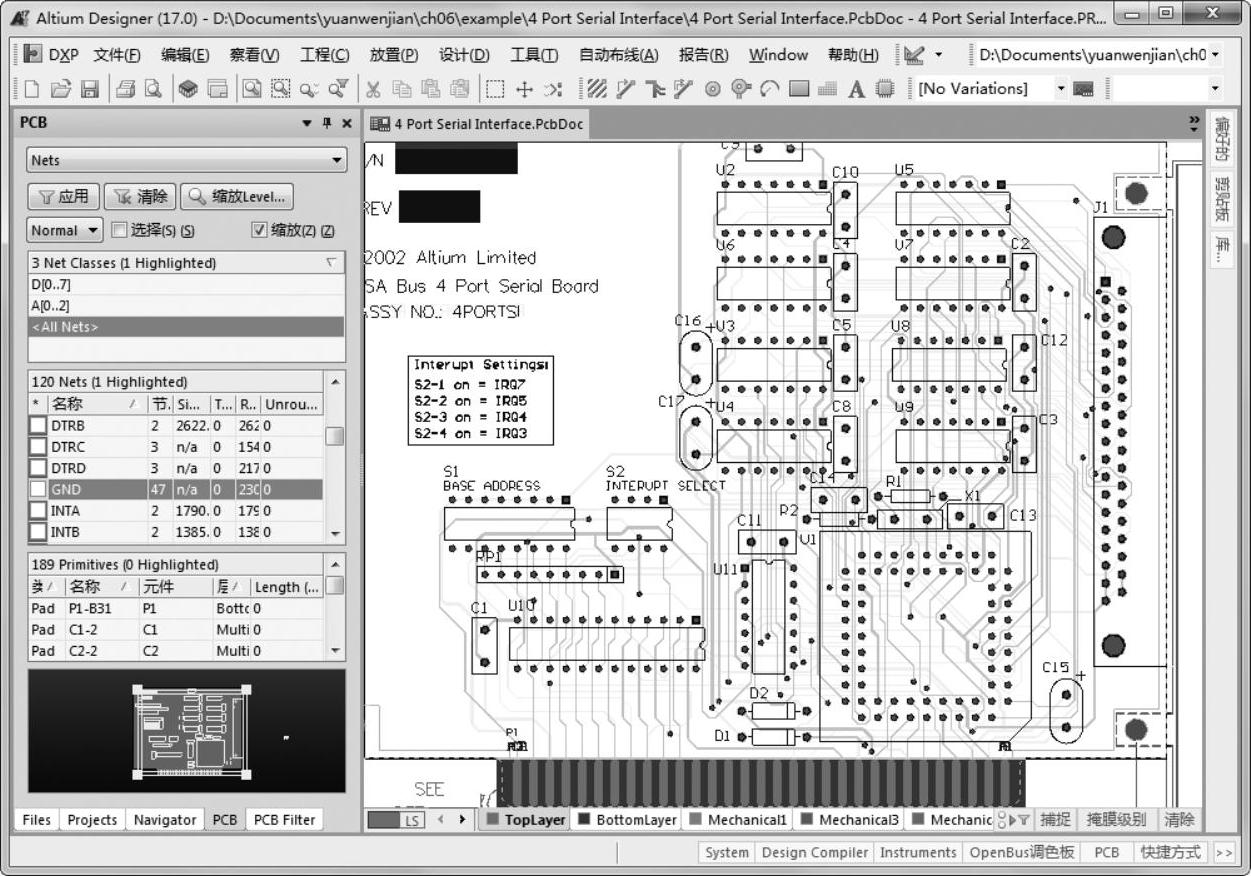
Task: Open Print Preview from the toolbar
Action: point(153,89)
